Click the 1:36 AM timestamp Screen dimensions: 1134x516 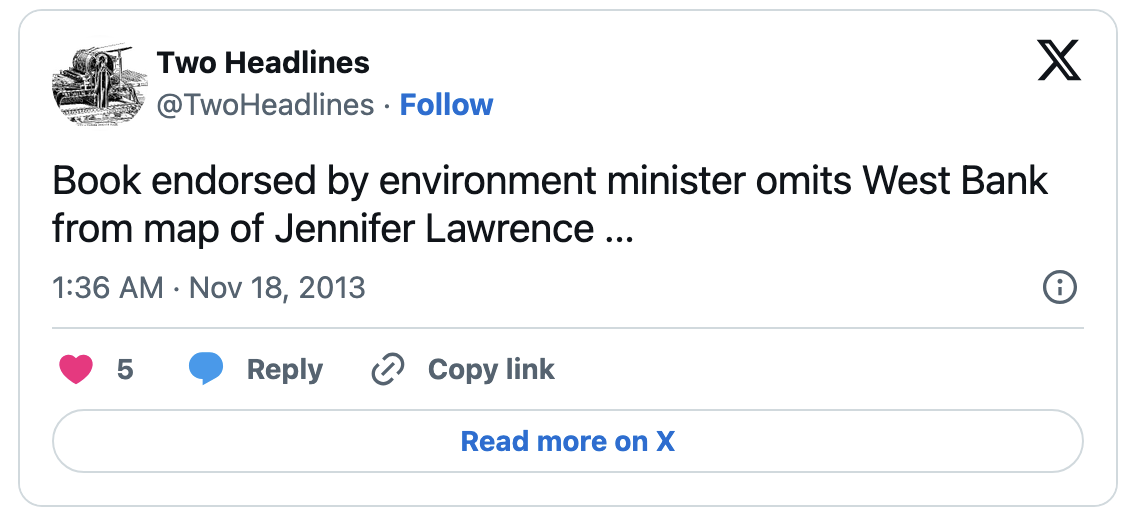tap(108, 288)
